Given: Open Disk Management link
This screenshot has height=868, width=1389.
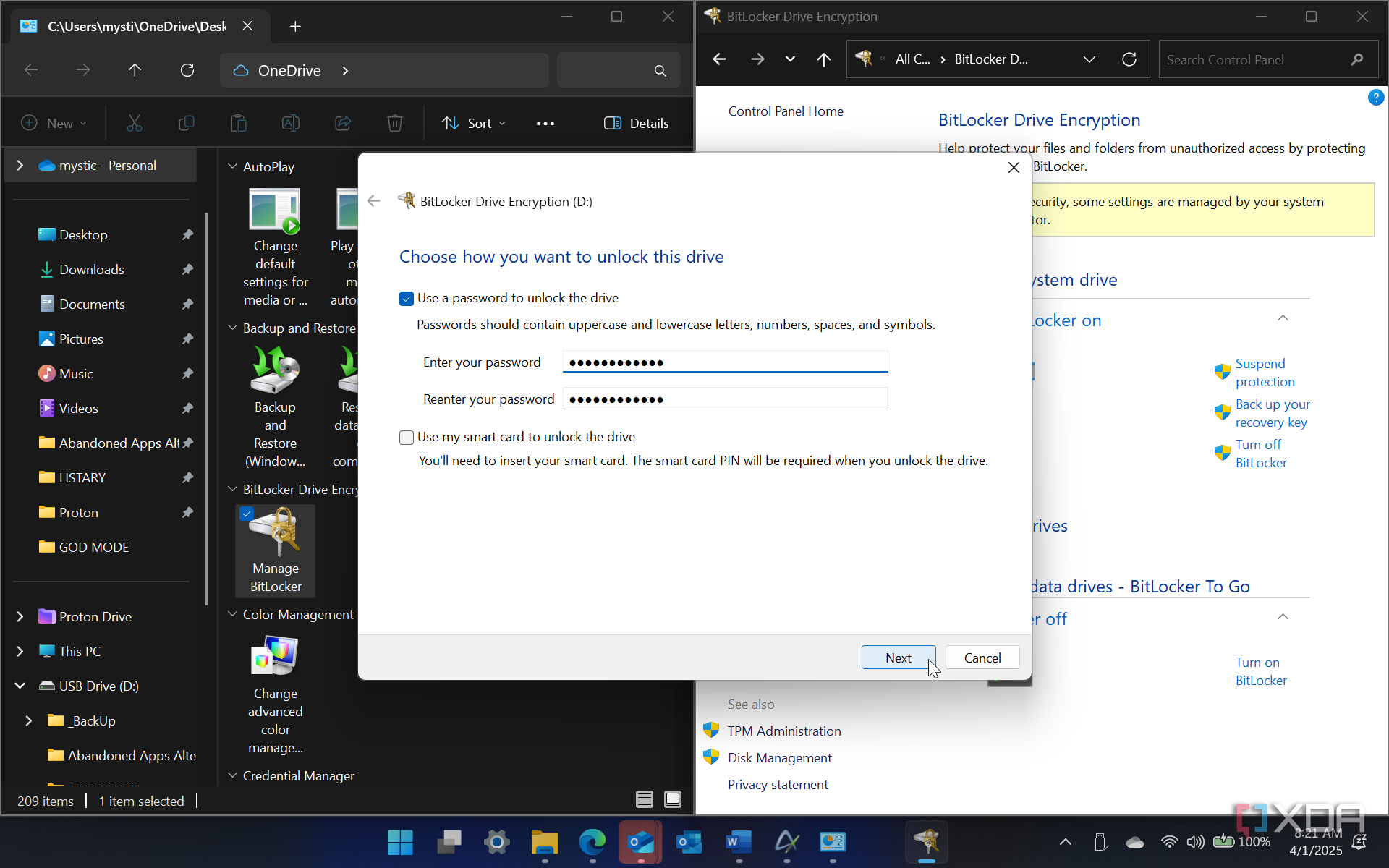Looking at the screenshot, I should [x=779, y=758].
